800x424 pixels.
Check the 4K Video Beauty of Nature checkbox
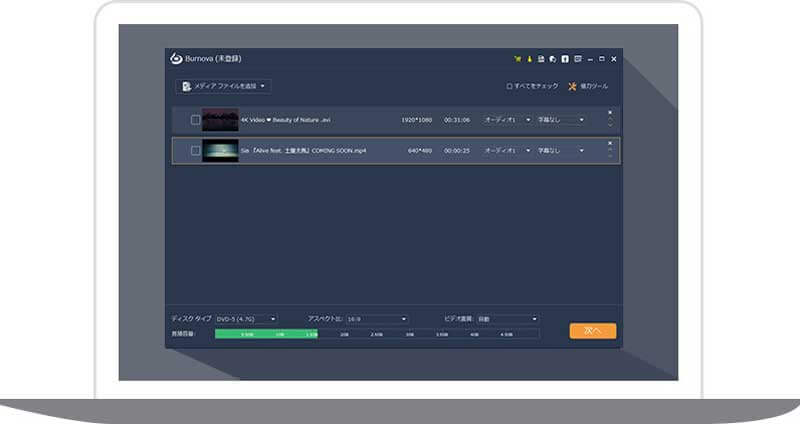click(x=196, y=120)
